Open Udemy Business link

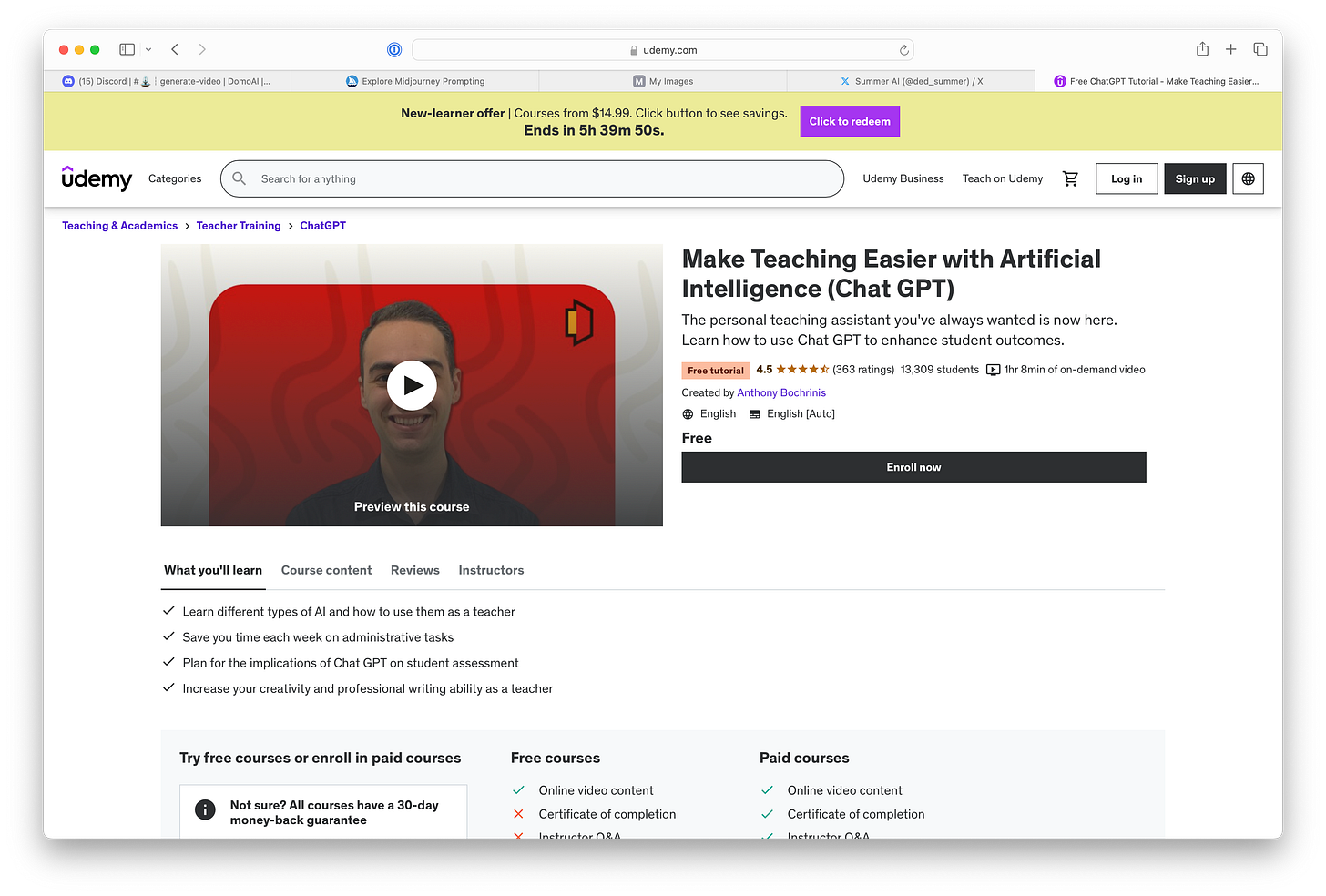tap(903, 178)
